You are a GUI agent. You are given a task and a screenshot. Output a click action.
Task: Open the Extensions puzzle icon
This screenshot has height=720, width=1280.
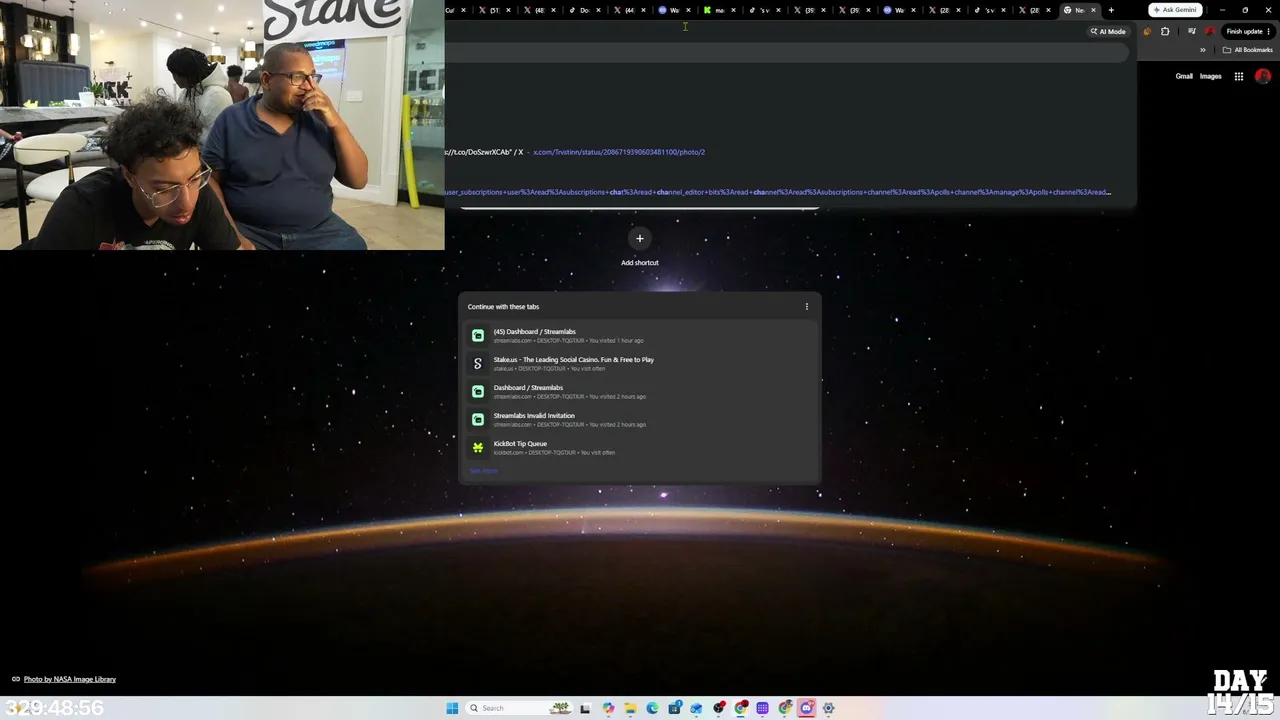click(x=1165, y=31)
